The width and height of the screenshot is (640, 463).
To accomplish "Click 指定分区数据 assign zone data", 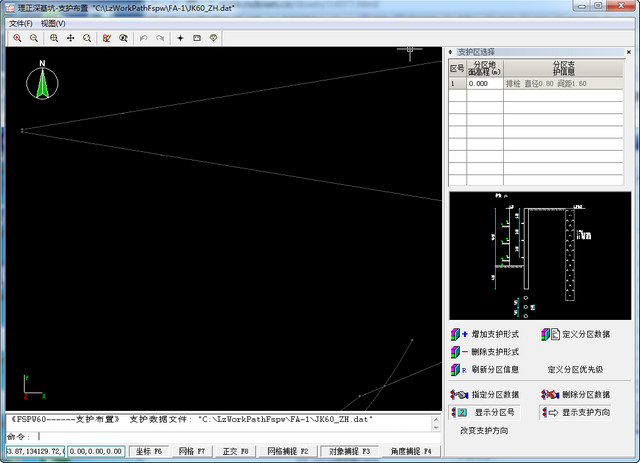I will (485, 395).
